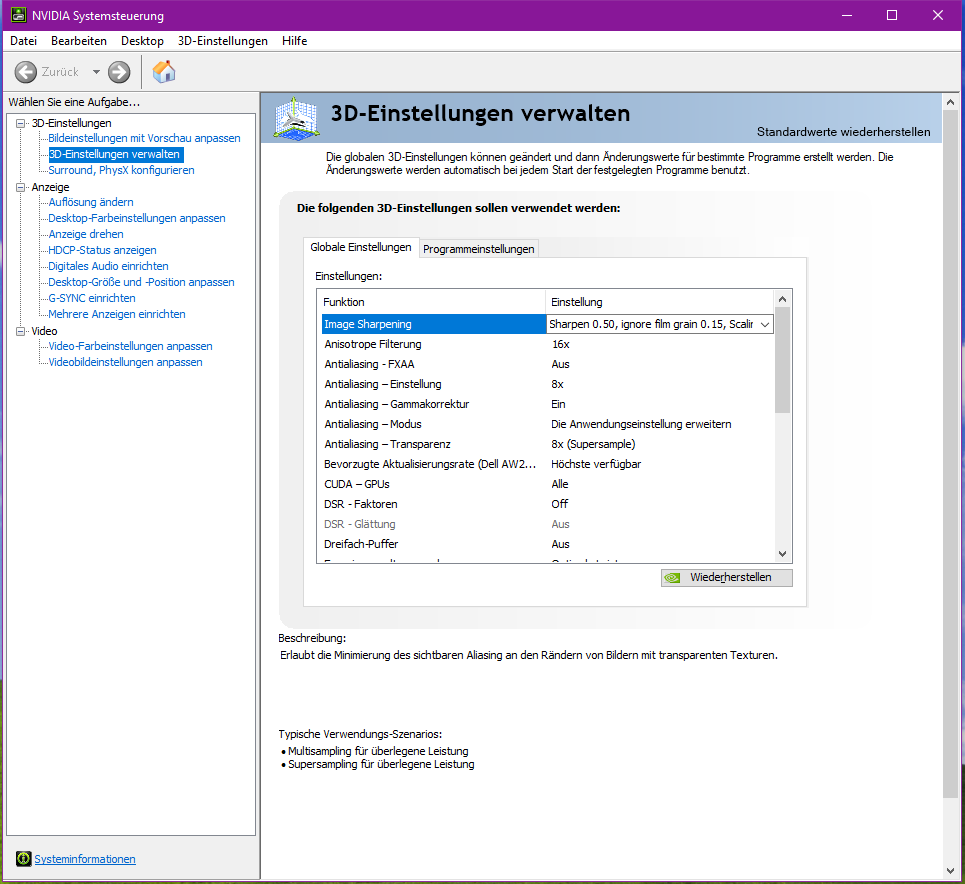Screen dimensions: 965x884
Task: Open Auflösung ändern
Action: [x=90, y=202]
